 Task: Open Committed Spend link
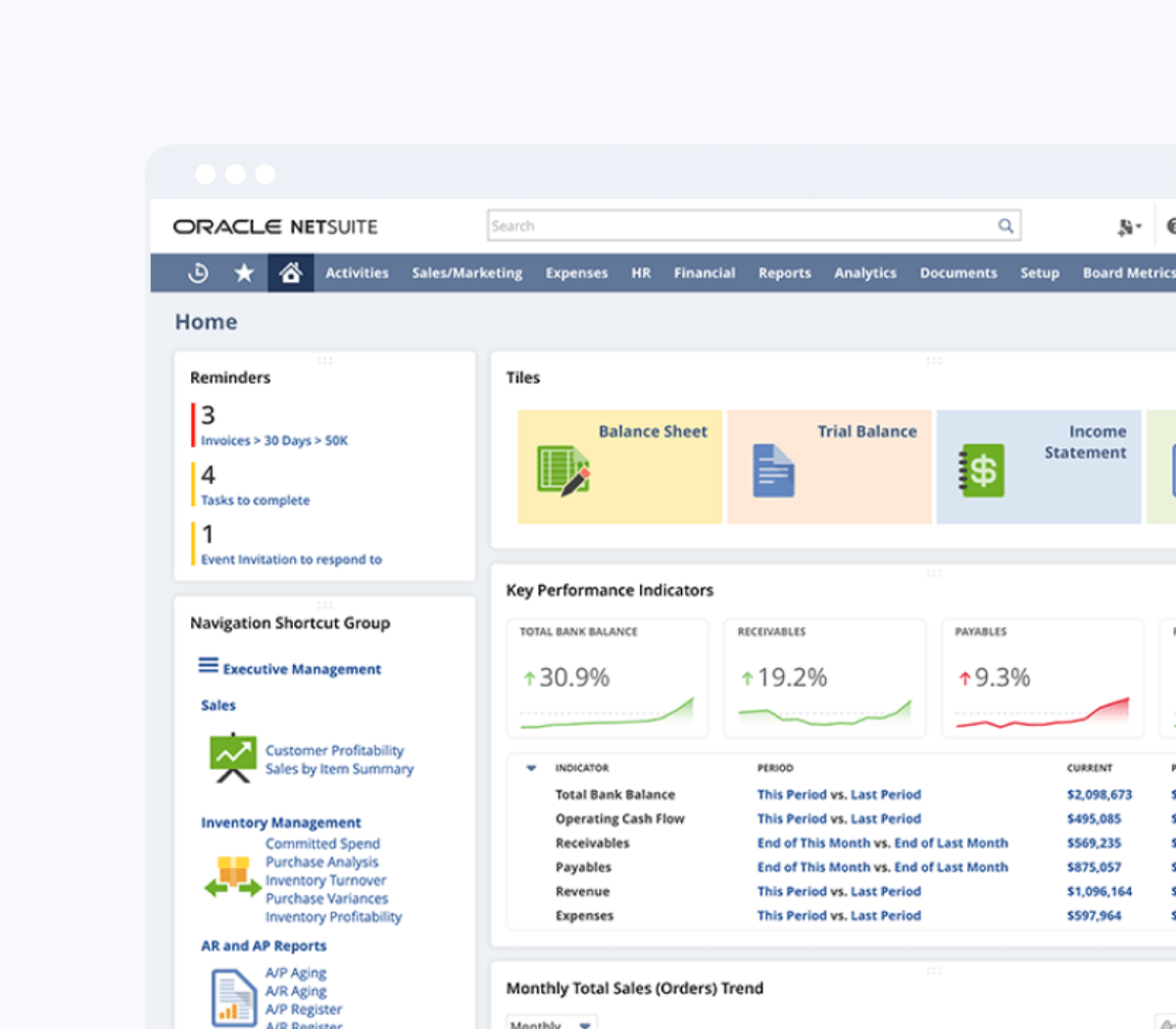[322, 844]
